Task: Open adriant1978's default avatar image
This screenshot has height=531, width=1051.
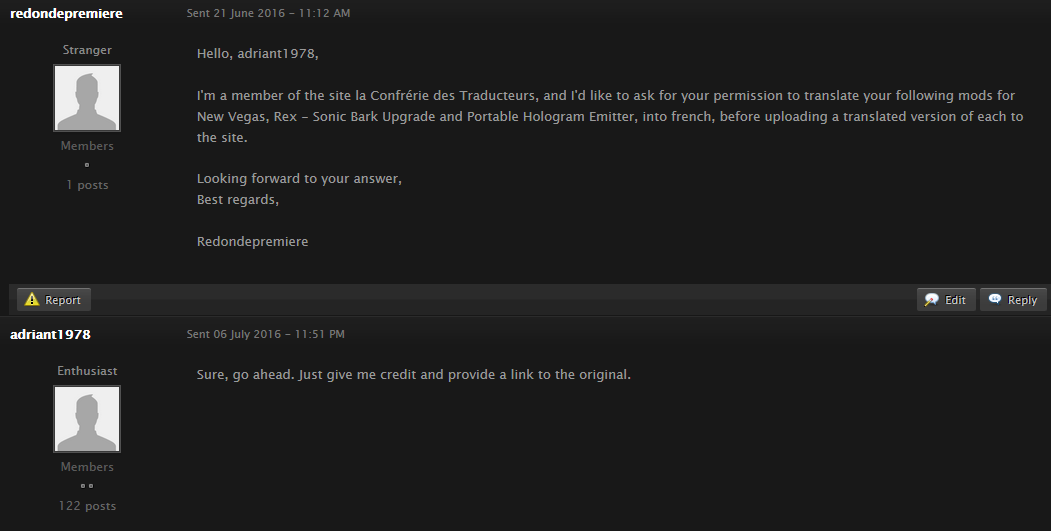Action: (x=87, y=419)
